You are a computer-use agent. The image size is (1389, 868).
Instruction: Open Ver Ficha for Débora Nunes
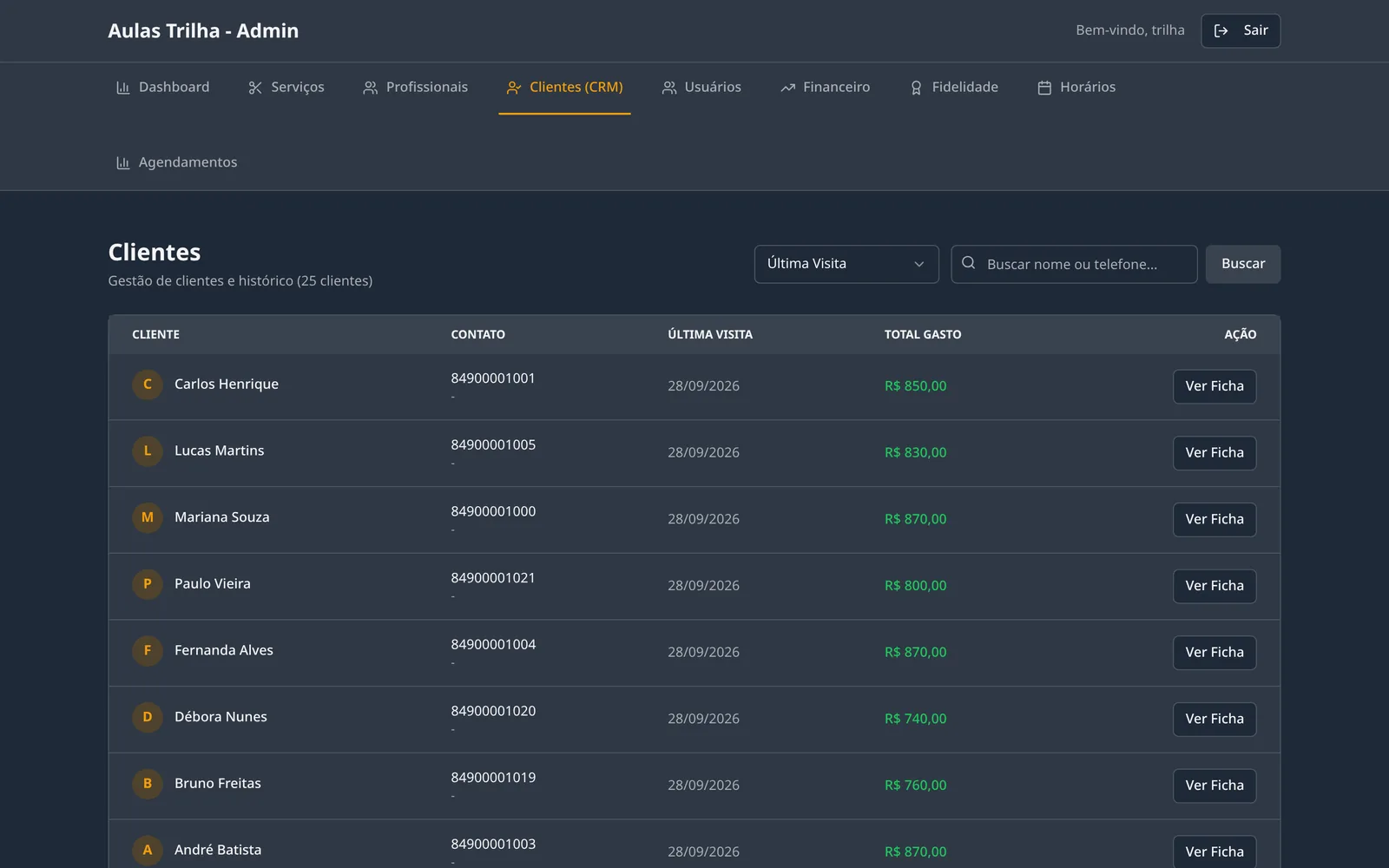1215,719
